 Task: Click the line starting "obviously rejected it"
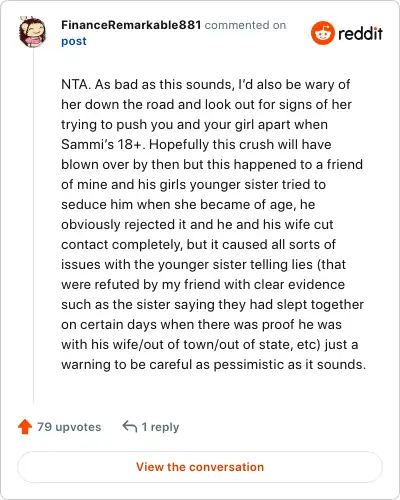[197, 225]
